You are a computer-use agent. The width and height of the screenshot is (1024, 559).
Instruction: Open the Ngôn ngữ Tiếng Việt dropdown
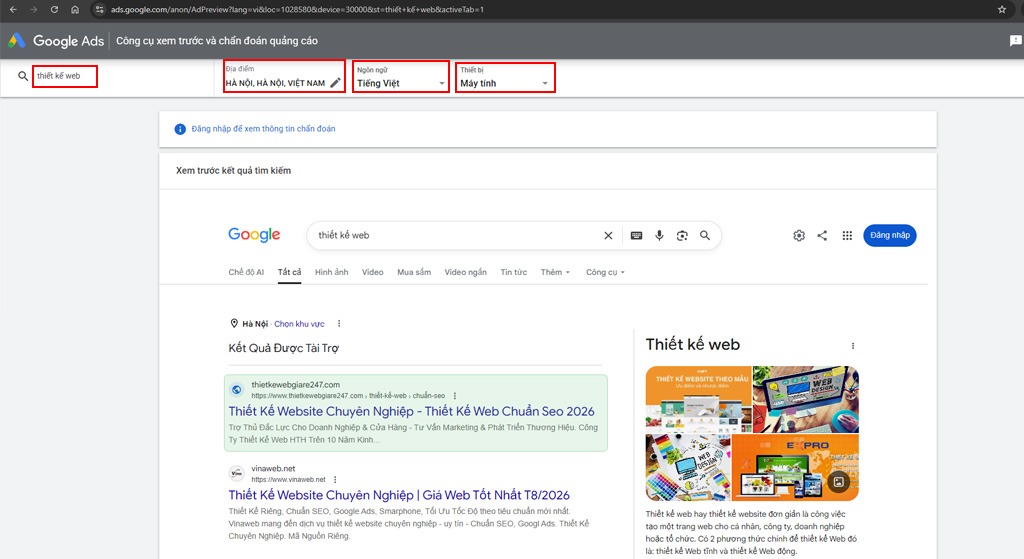point(401,77)
